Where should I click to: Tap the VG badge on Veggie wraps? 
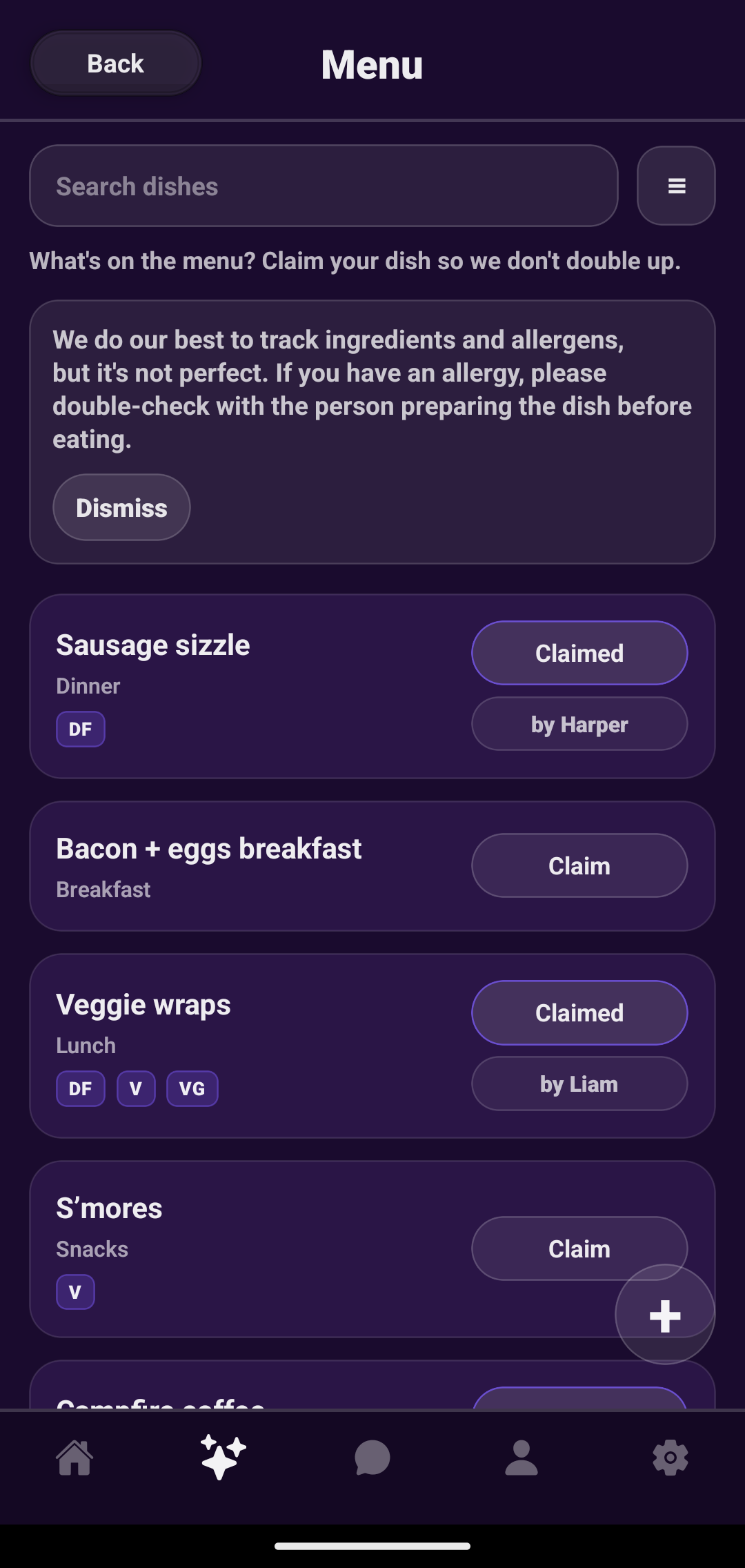point(192,1088)
